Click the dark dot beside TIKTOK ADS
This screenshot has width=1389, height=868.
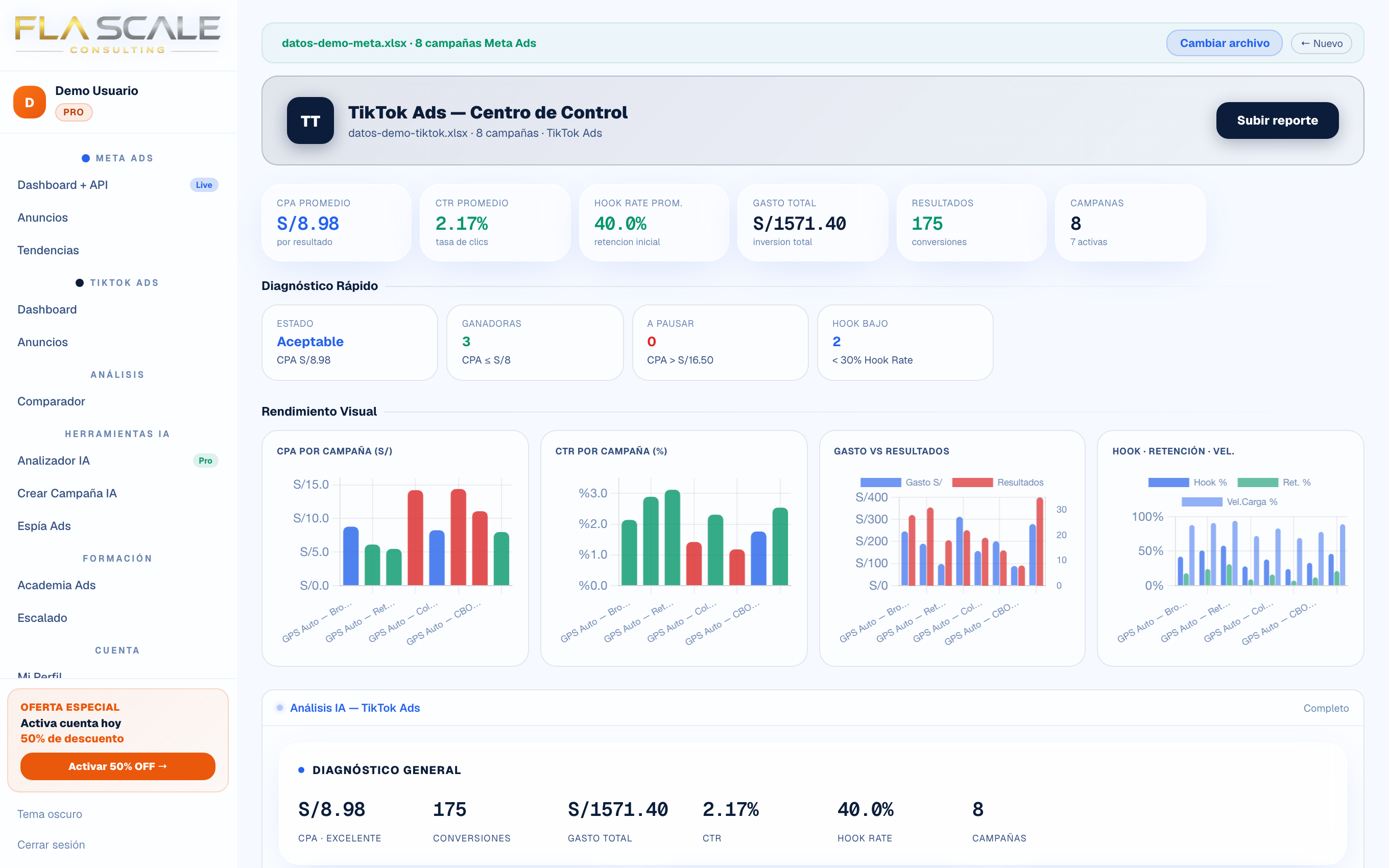point(80,283)
